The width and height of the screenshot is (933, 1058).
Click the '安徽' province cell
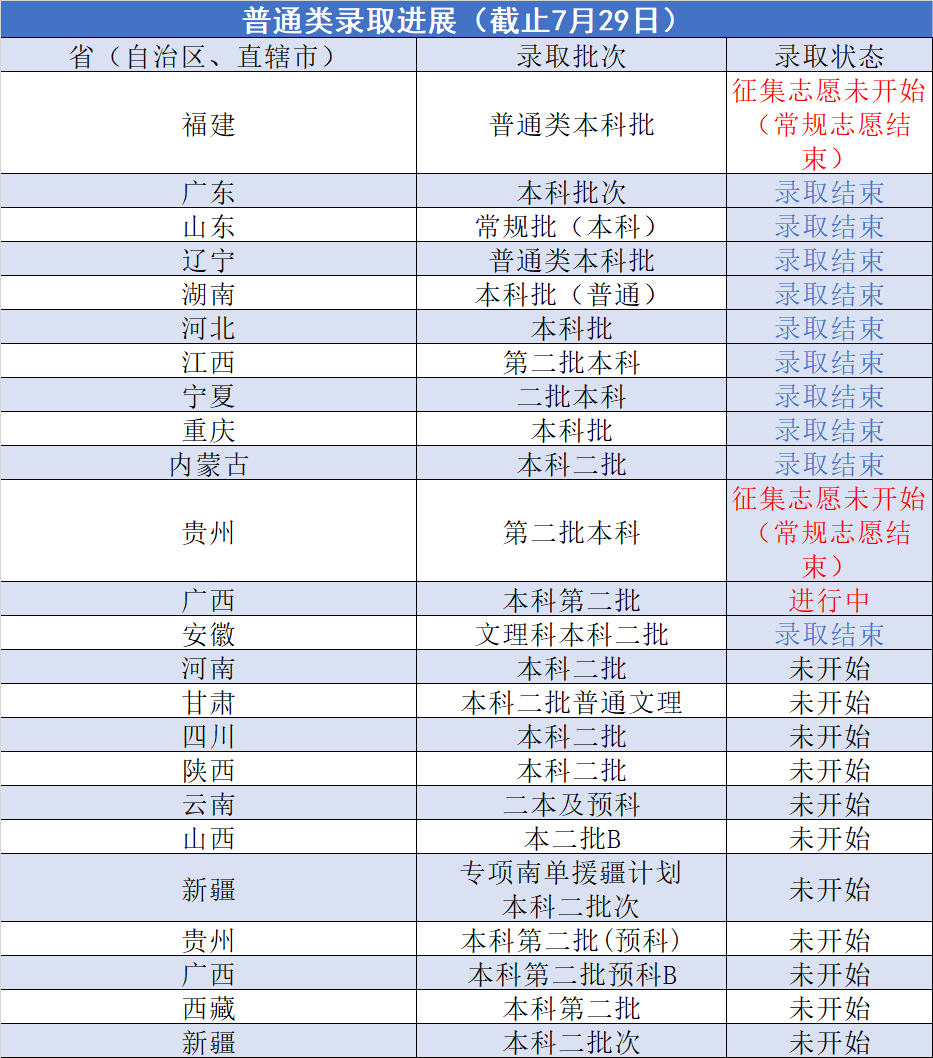point(208,634)
